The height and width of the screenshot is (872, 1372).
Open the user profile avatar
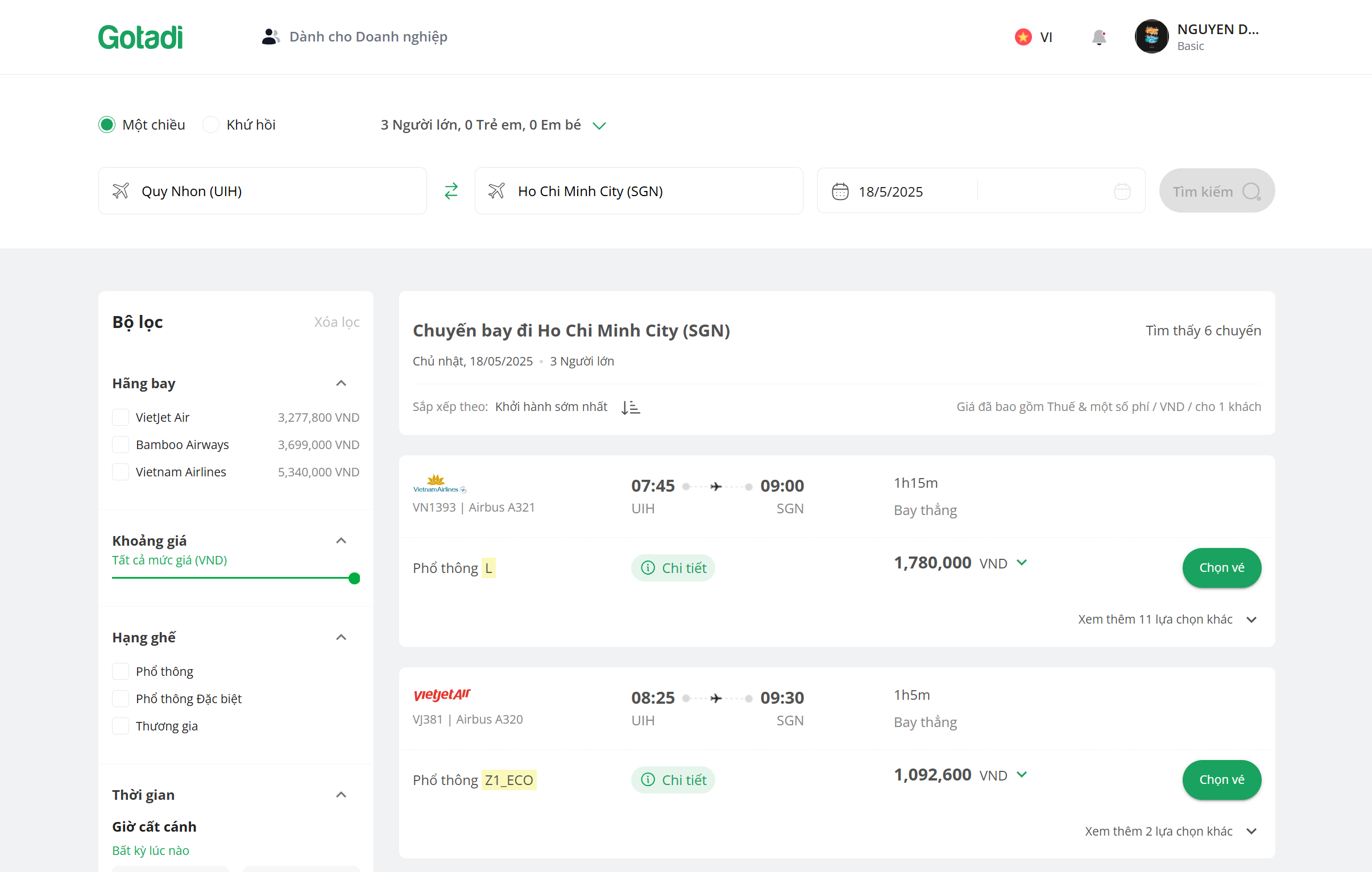[1151, 37]
